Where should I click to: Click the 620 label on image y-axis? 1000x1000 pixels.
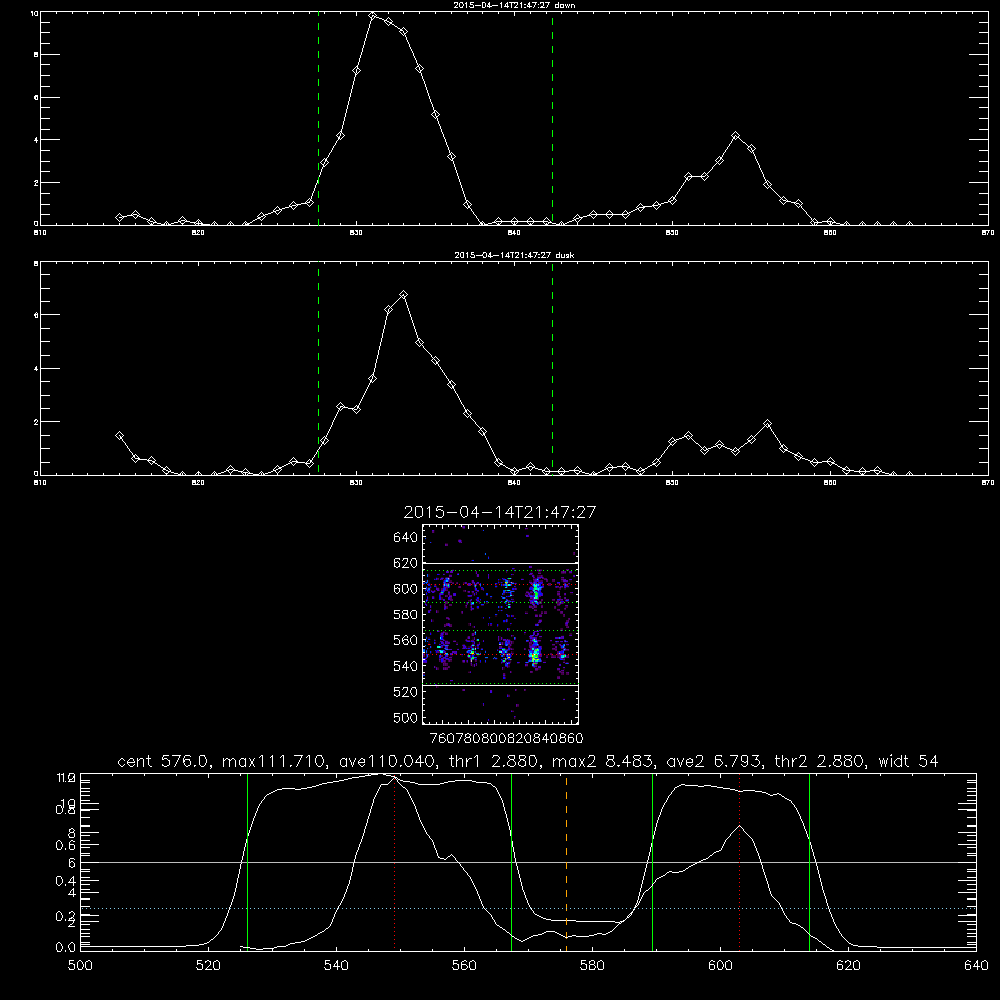(405, 563)
